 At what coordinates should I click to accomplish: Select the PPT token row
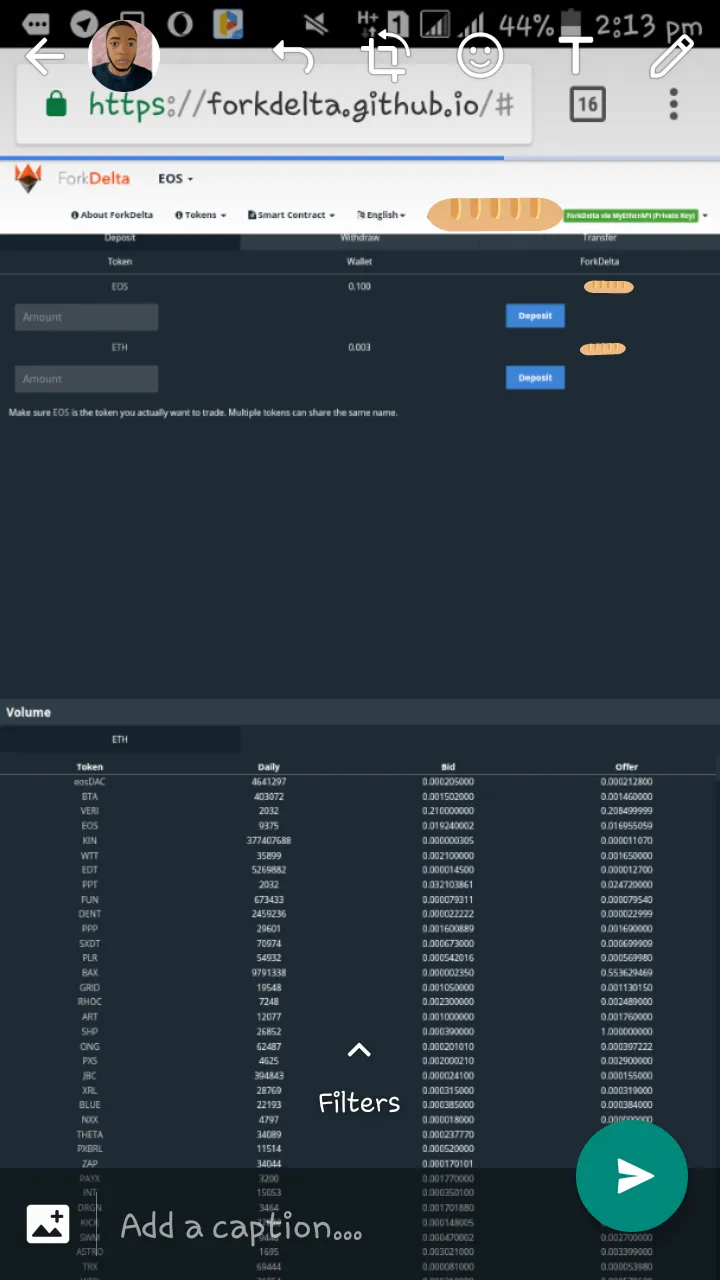click(360, 885)
